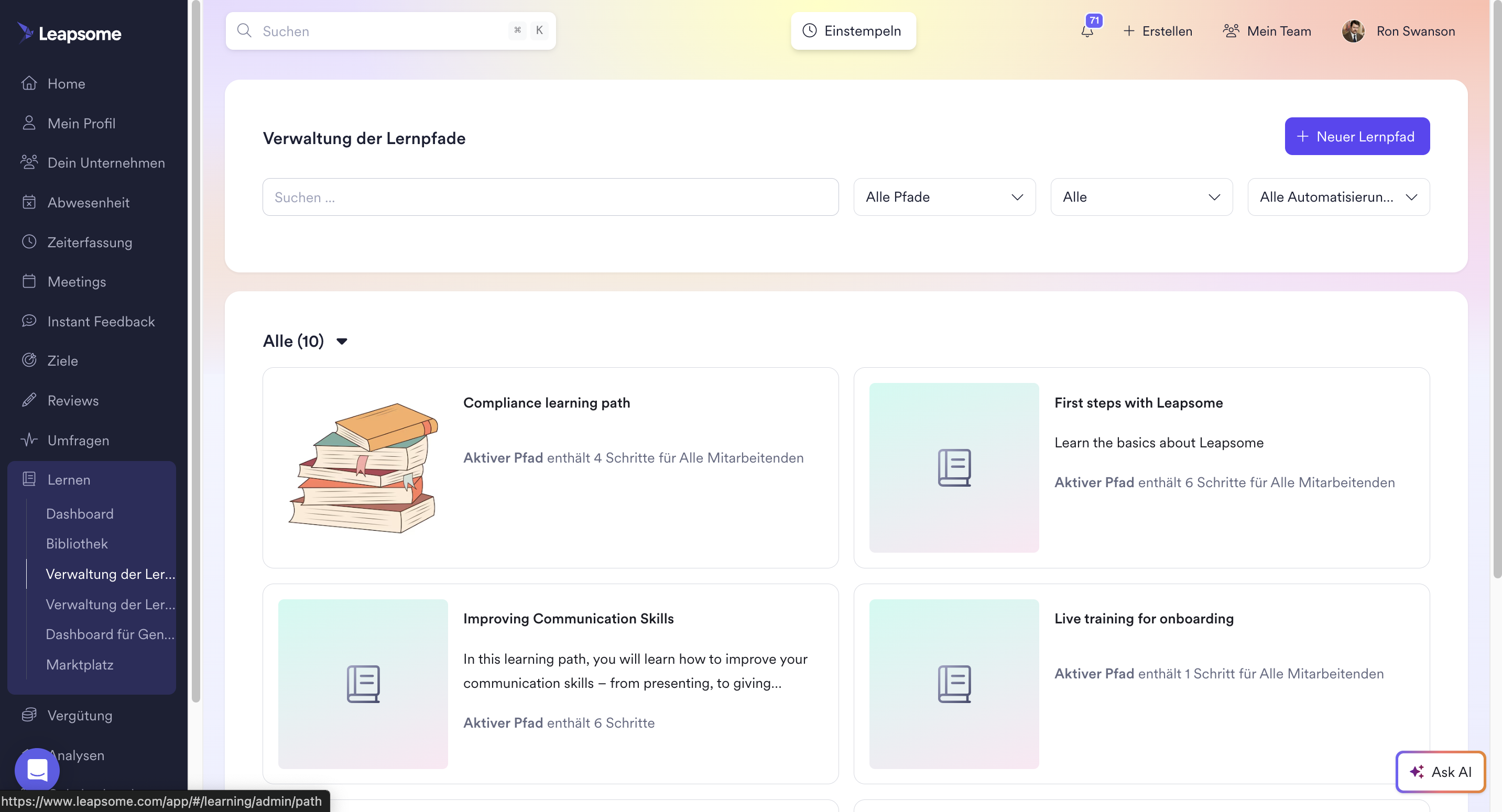Viewport: 1502px width, 812px height.
Task: Go to Analysen in sidebar
Action: [x=76, y=755]
